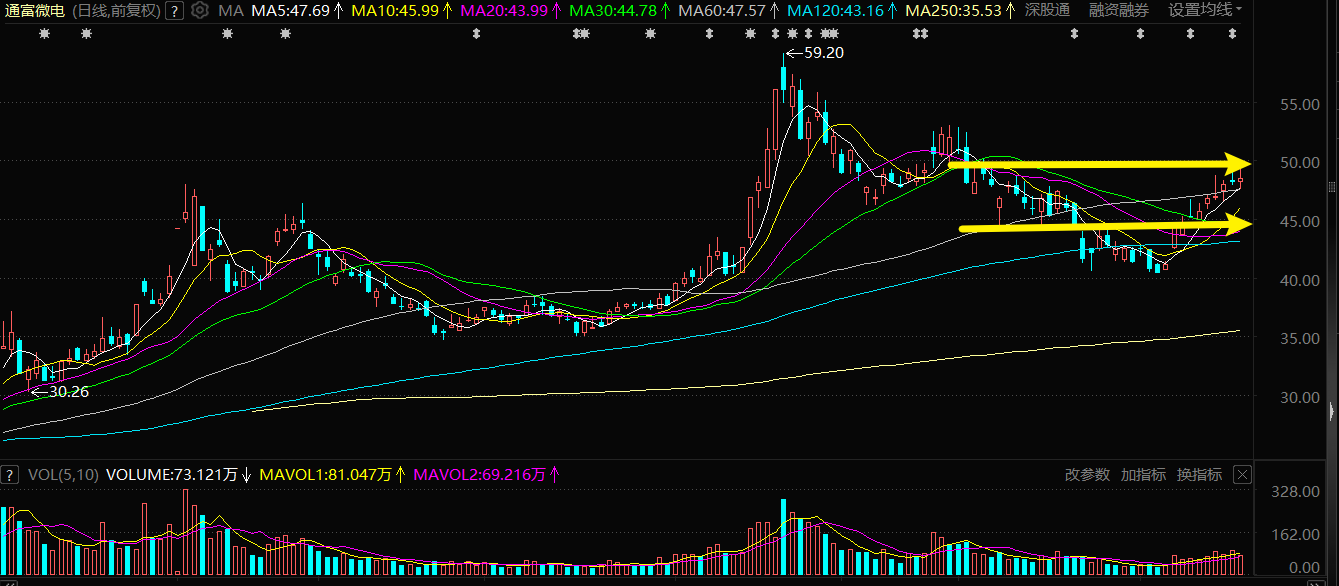Click the right-edge expand arrow near the 30.00 price level

(x=1331, y=411)
